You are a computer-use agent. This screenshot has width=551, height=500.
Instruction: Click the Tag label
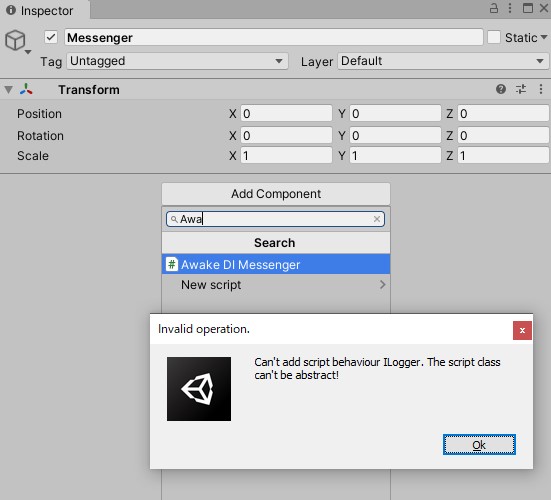51,62
